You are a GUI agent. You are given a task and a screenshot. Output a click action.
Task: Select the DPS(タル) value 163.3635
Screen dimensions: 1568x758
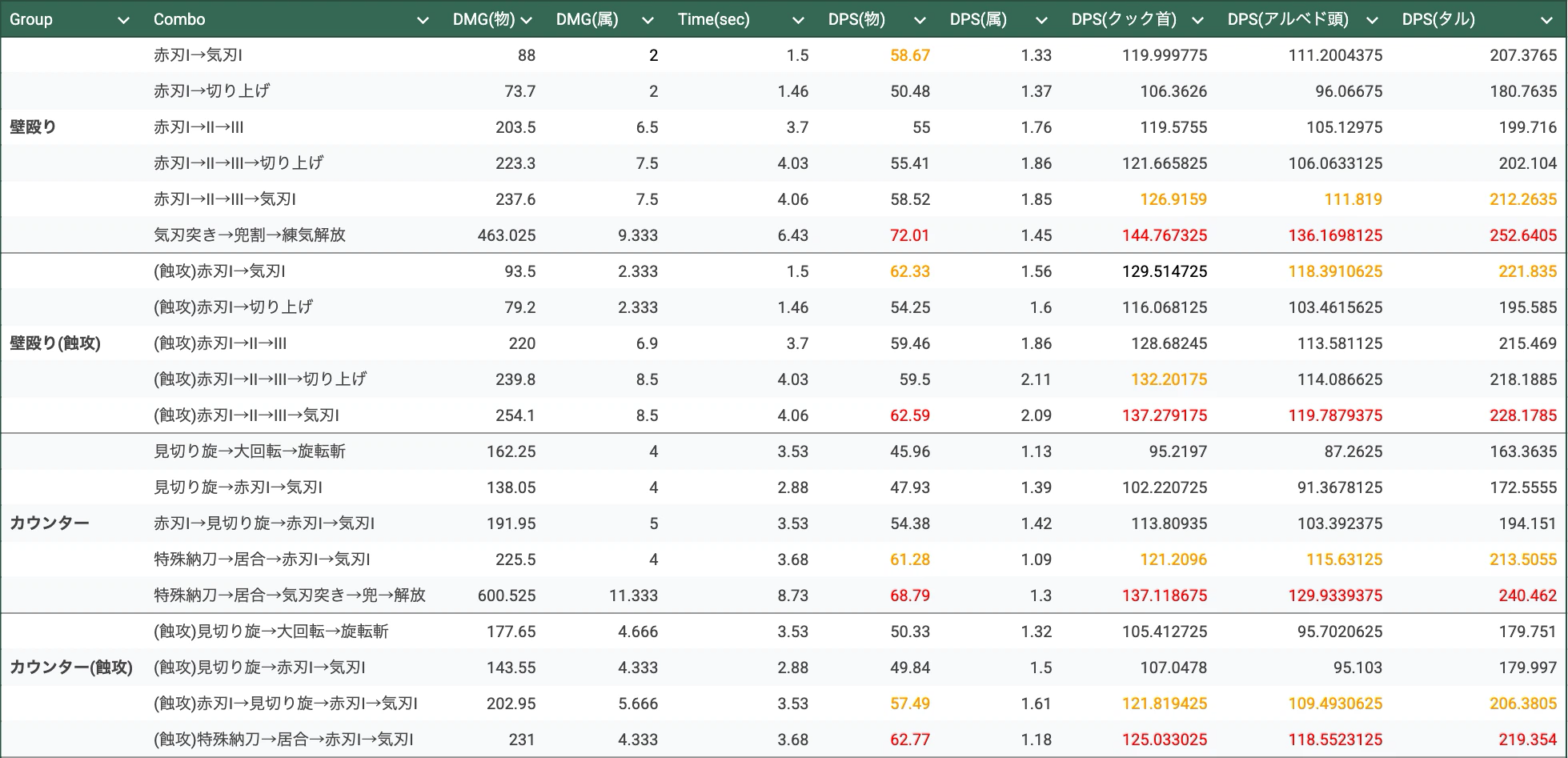tap(1523, 451)
